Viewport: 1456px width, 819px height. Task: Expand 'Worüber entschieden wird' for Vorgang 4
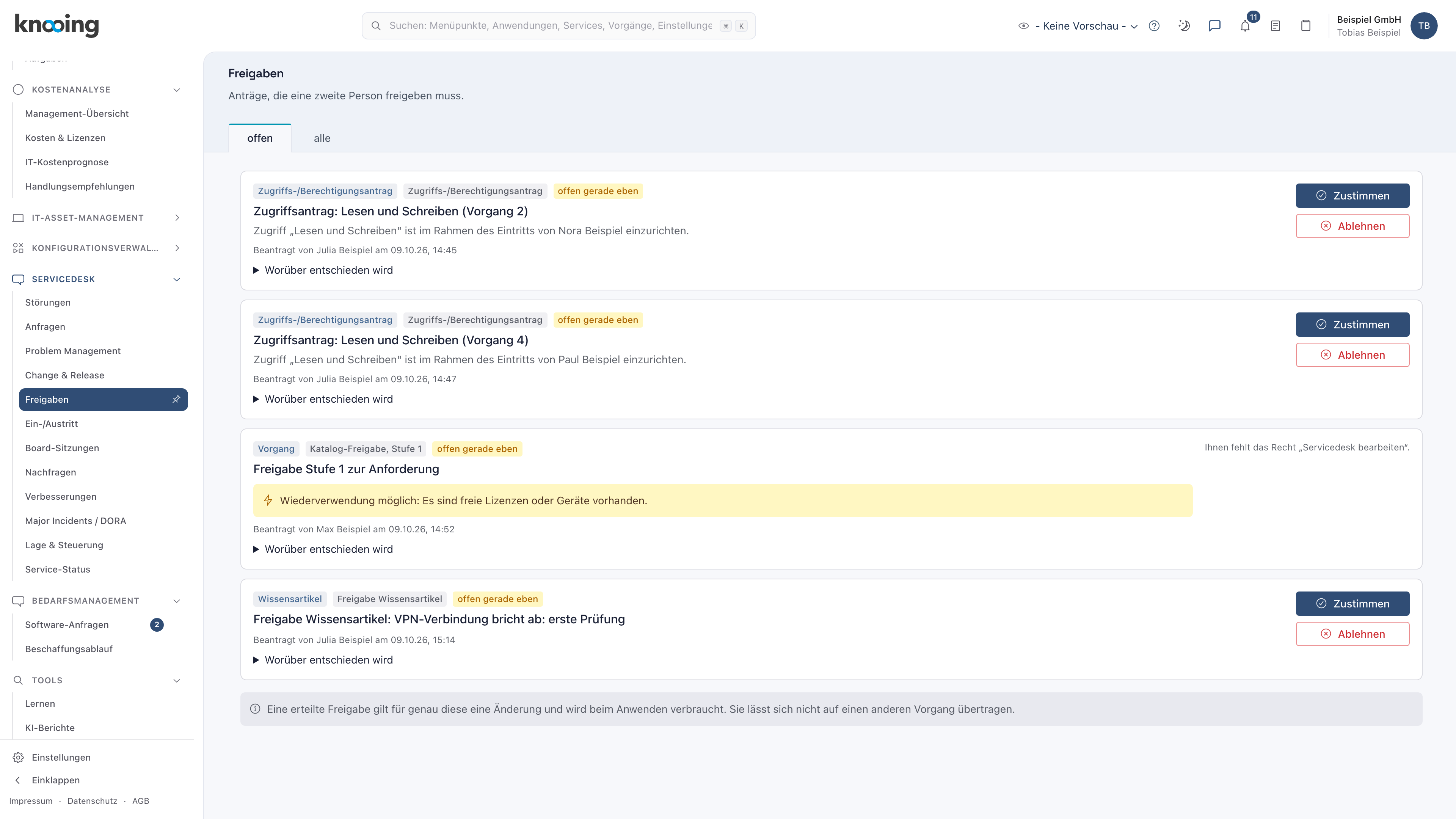click(323, 399)
